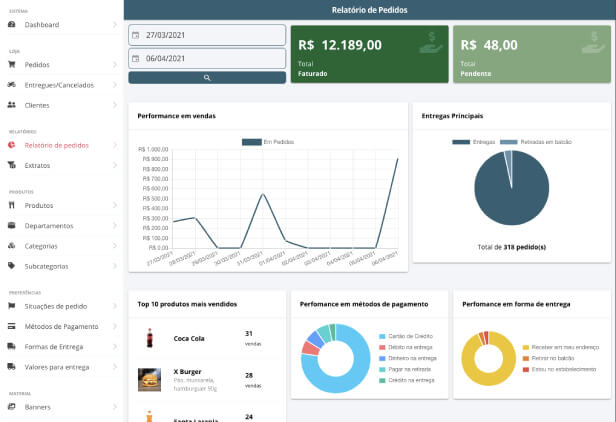
Task: Click the Formas de Entrega truck icon
Action: (x=11, y=346)
